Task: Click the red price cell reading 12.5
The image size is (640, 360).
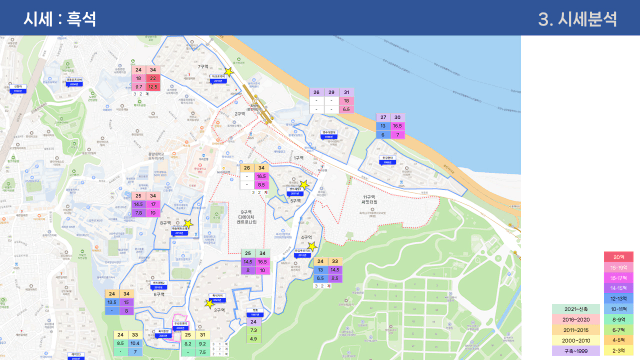Action: click(x=153, y=87)
